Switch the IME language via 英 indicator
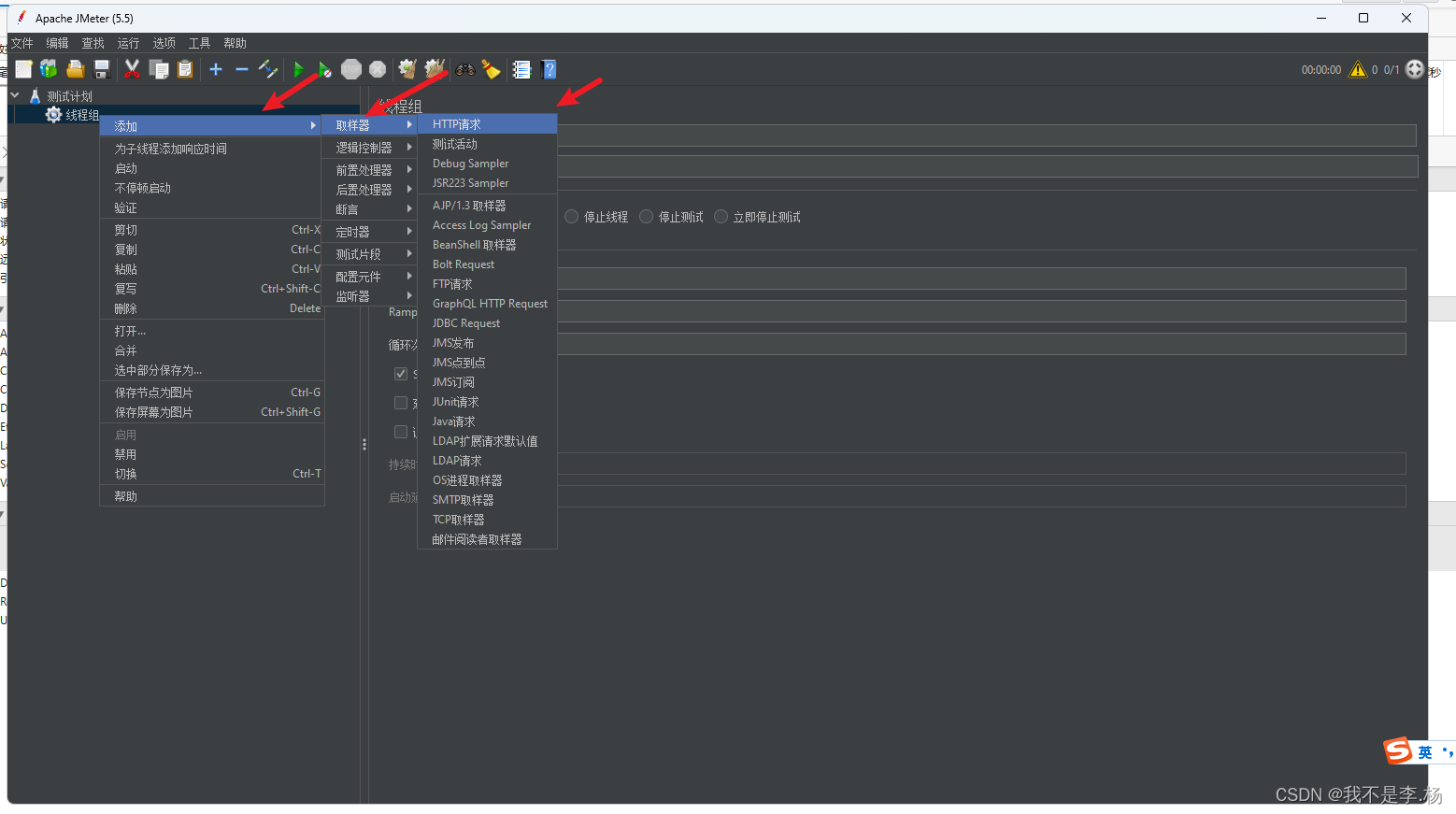 (x=1424, y=752)
